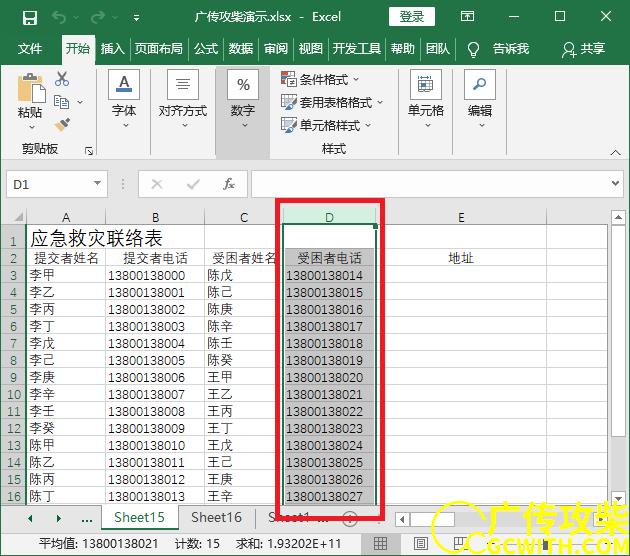The width and height of the screenshot is (630, 556).
Task: Select column E header
Action: (x=461, y=217)
